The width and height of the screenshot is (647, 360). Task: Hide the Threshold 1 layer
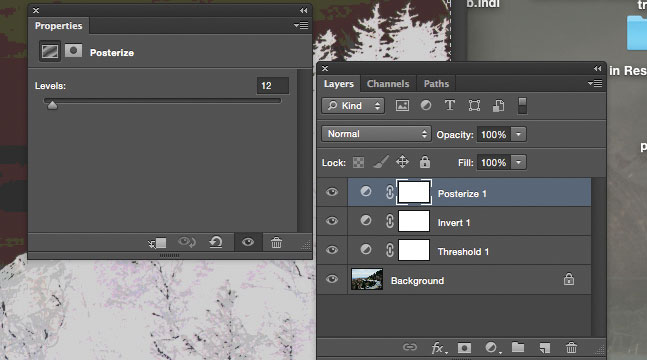[x=332, y=250]
